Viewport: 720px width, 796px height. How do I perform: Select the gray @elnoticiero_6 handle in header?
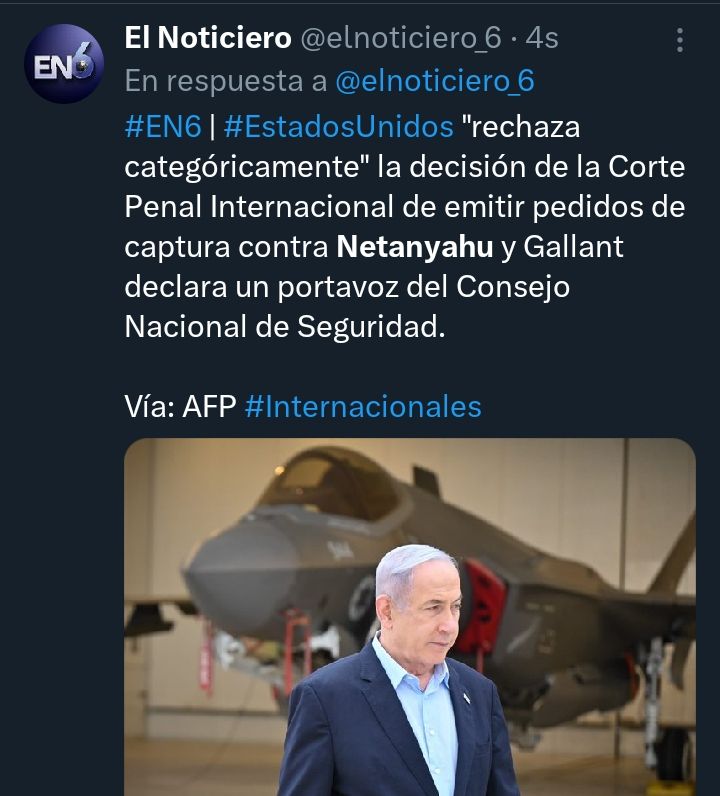pos(401,39)
